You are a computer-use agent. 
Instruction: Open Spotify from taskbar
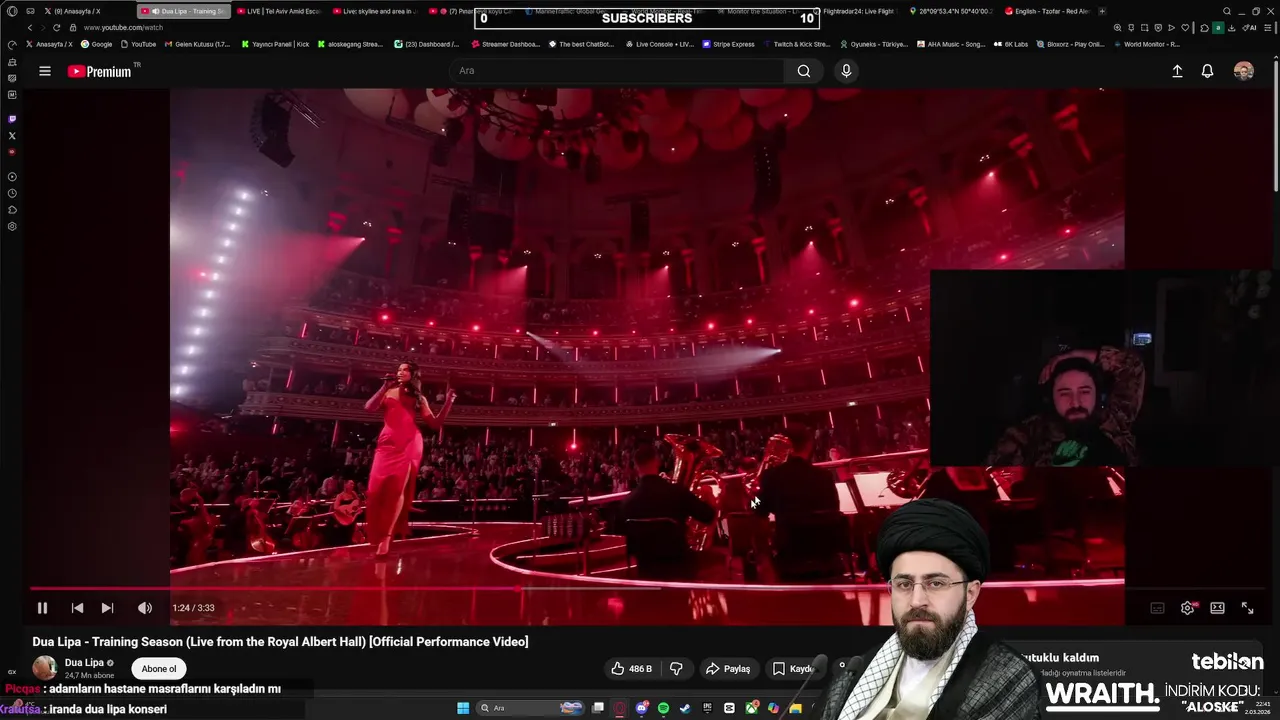663,708
